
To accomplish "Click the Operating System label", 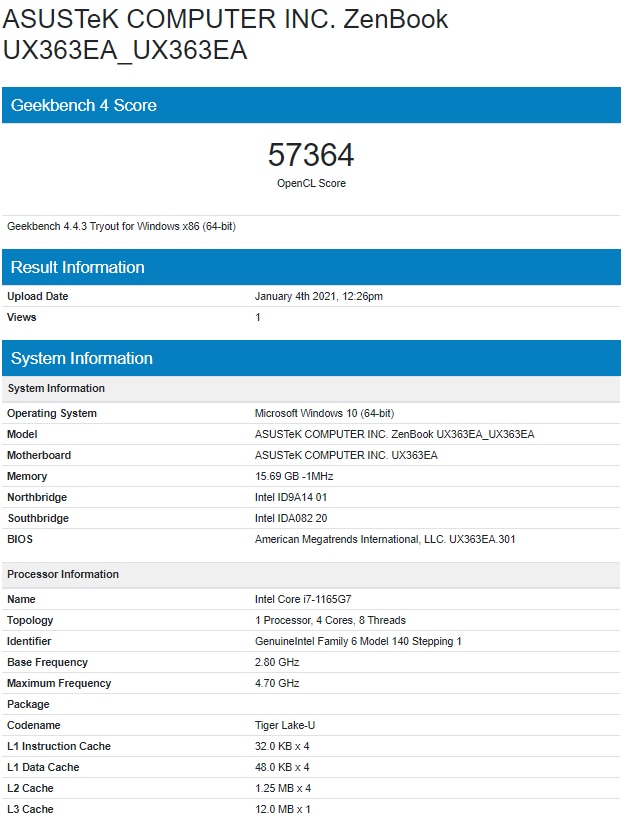I will [x=52, y=413].
